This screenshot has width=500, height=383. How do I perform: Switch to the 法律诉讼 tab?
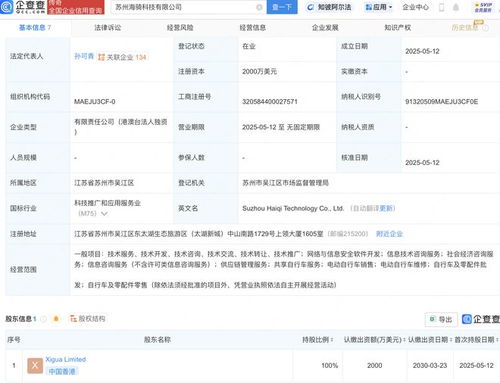[108, 28]
